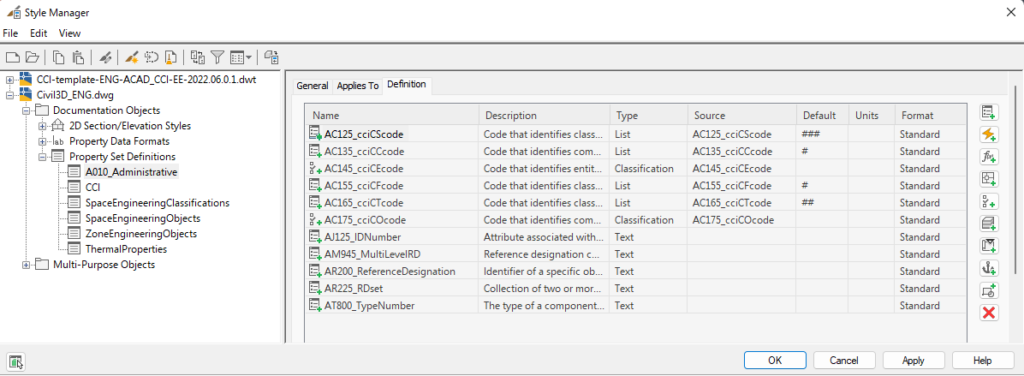Select the AT800_TypeNumber row name

click(x=370, y=305)
